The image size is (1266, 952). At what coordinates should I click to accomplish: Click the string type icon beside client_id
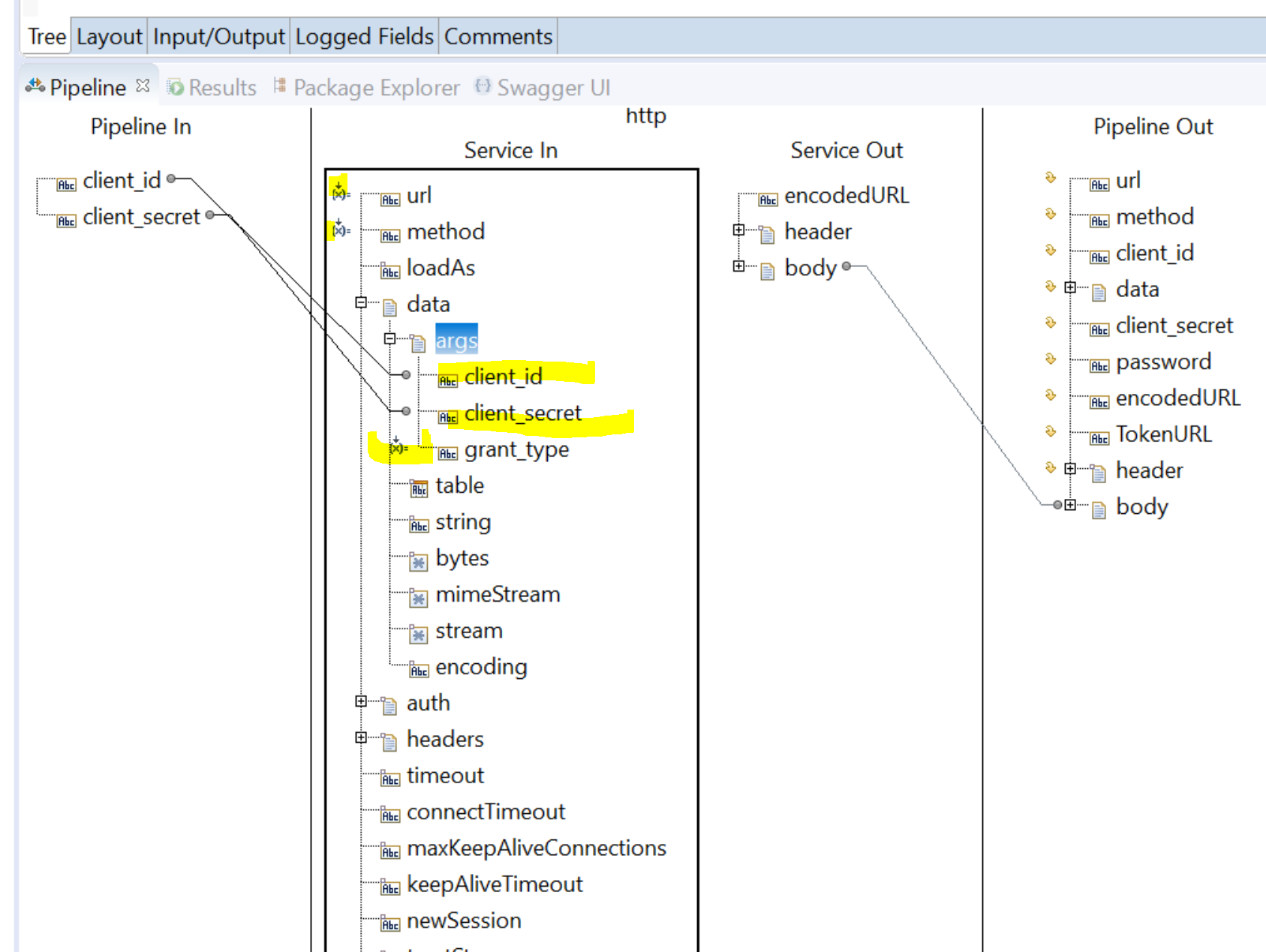(x=448, y=380)
